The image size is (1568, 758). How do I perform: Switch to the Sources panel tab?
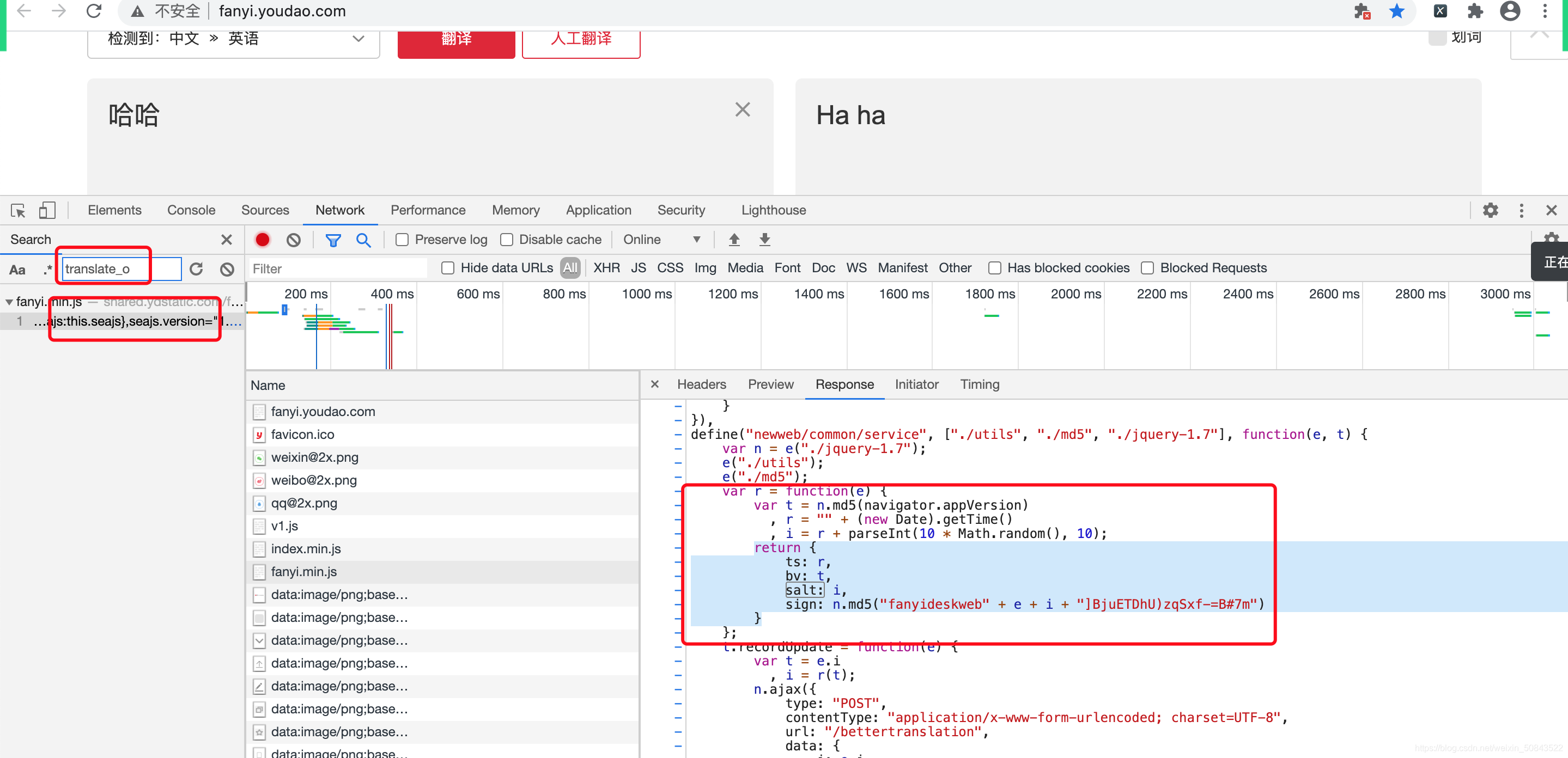[x=265, y=211]
